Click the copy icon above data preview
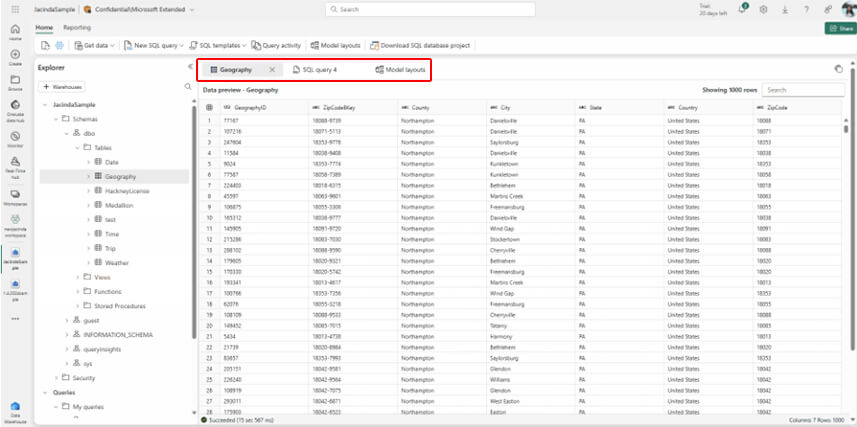This screenshot has height=427, width=857. [837, 70]
